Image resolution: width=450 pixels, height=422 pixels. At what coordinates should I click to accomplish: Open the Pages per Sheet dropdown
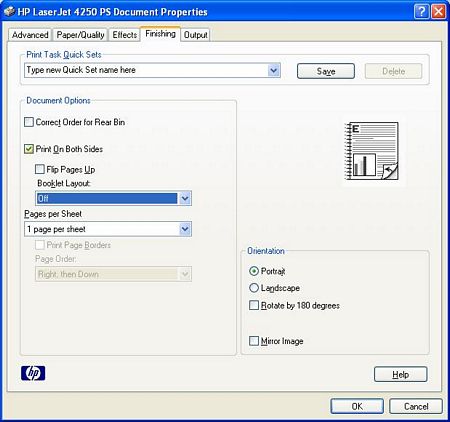[185, 229]
